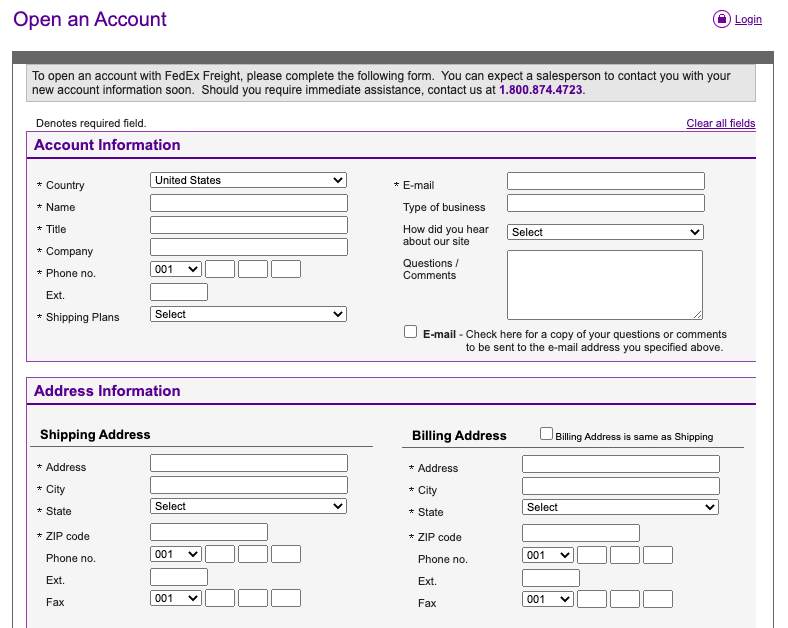Click the Billing City field

pyautogui.click(x=621, y=486)
